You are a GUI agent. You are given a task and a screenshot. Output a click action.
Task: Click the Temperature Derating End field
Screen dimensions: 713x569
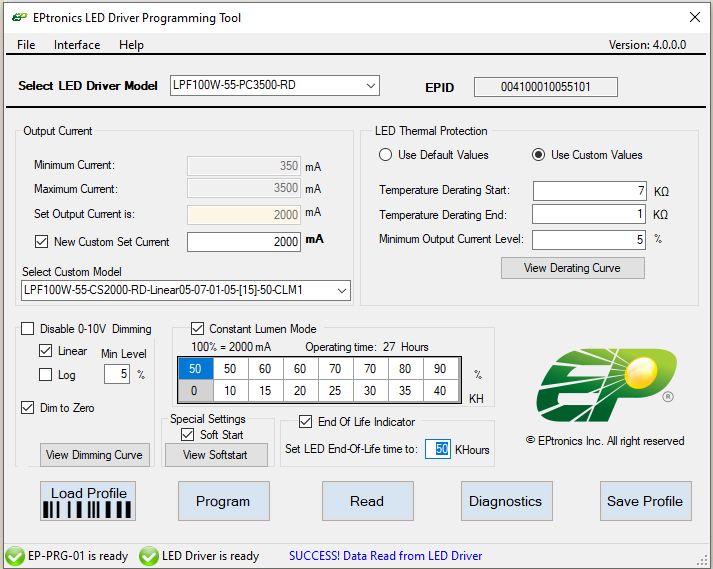click(589, 214)
